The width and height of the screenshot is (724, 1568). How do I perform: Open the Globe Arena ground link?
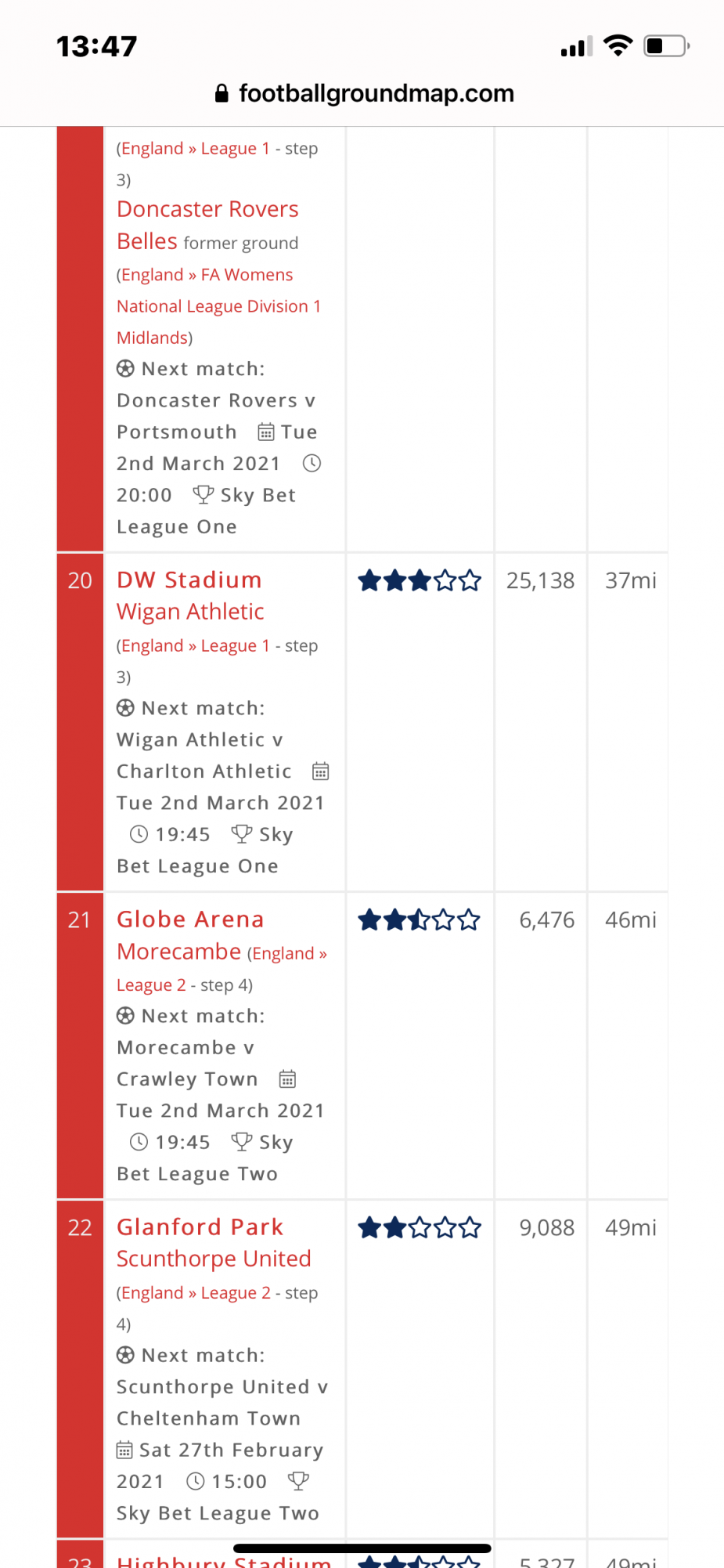tap(190, 919)
